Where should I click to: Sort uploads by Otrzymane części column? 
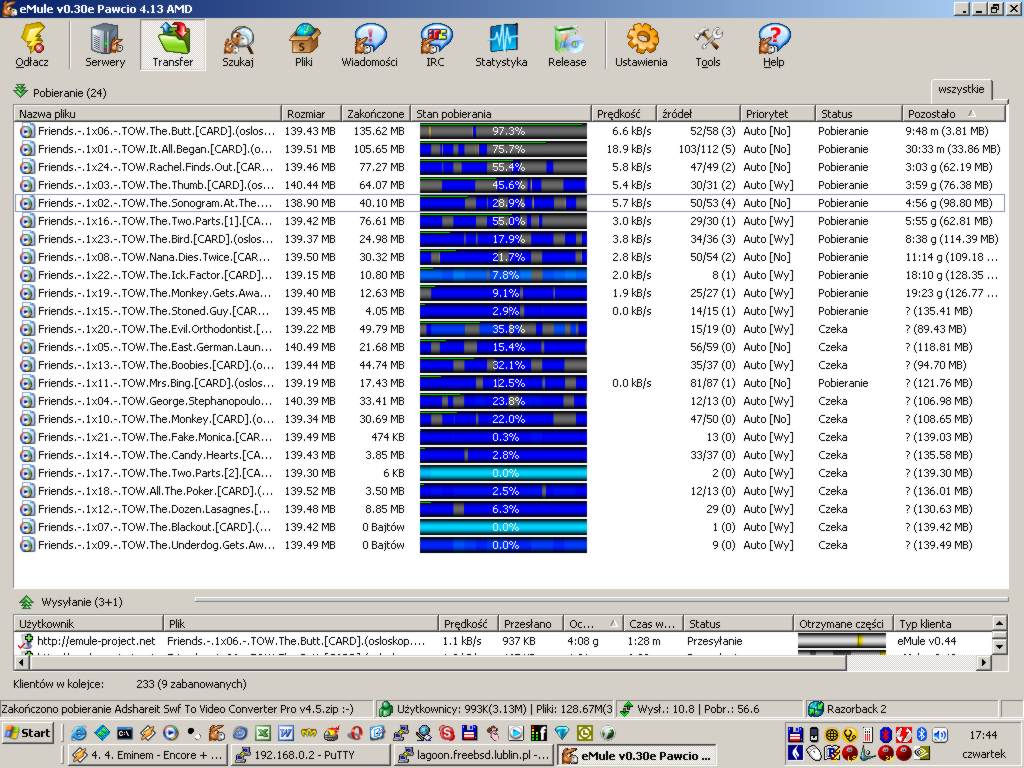(x=842, y=624)
